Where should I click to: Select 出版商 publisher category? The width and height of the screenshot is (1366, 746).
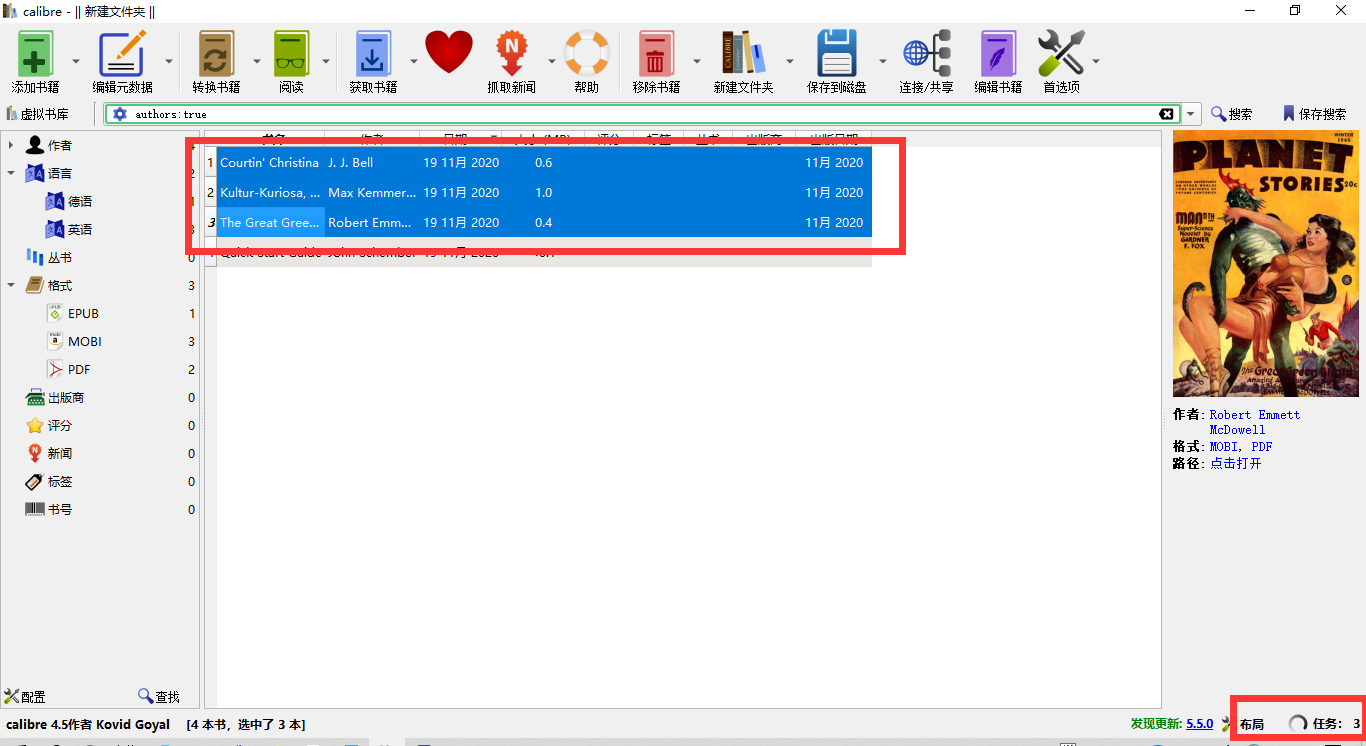click(x=66, y=398)
